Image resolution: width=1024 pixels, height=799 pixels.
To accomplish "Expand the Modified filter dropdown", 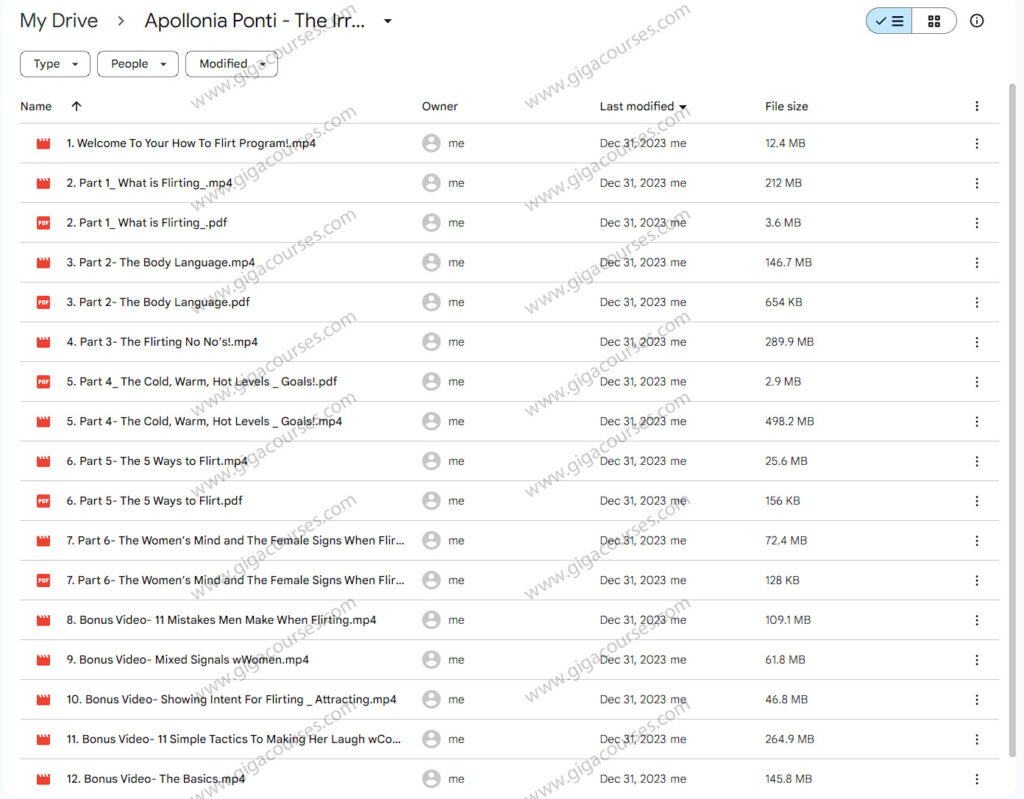I will [x=231, y=64].
